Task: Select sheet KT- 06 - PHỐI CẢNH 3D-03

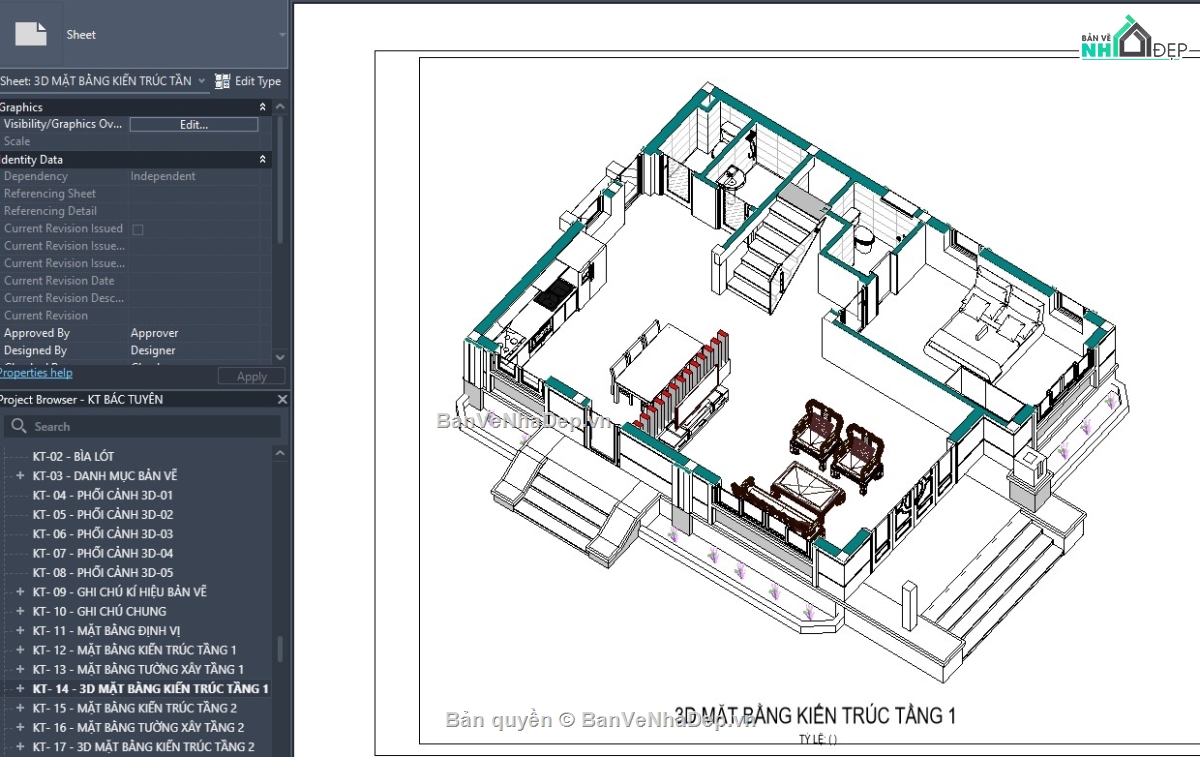Action: pos(103,534)
